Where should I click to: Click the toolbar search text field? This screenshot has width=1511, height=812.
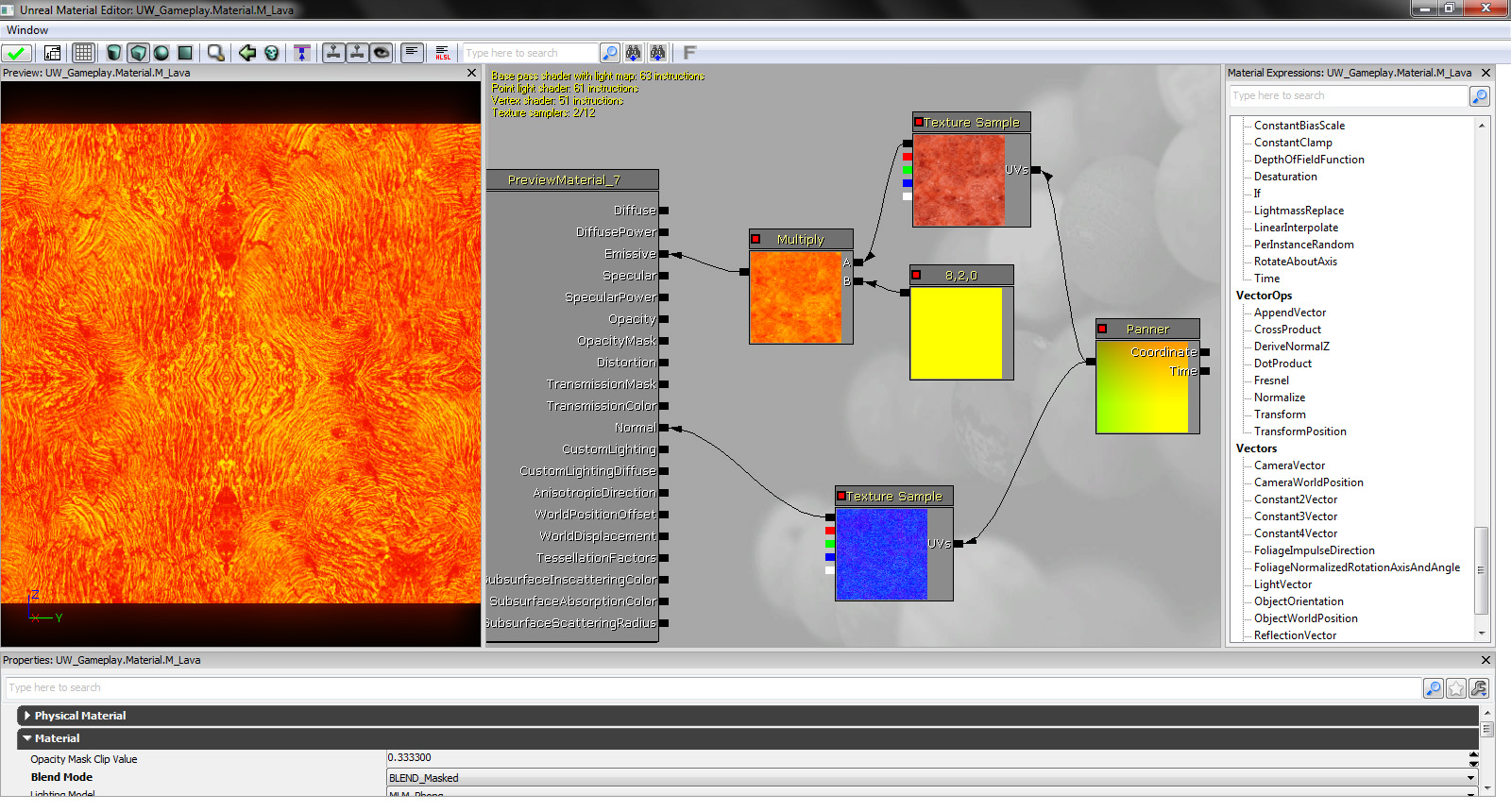[x=530, y=53]
